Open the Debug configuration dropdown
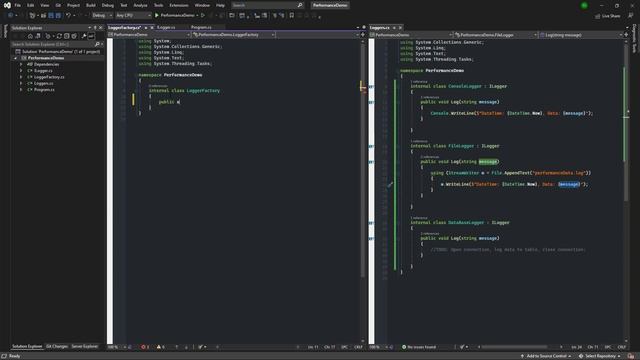The width and height of the screenshot is (640, 360). tap(102, 15)
